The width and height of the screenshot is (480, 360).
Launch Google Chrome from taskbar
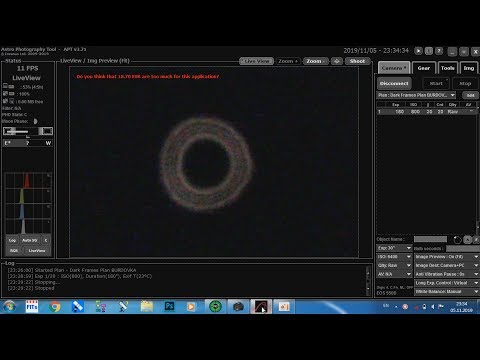[55, 306]
